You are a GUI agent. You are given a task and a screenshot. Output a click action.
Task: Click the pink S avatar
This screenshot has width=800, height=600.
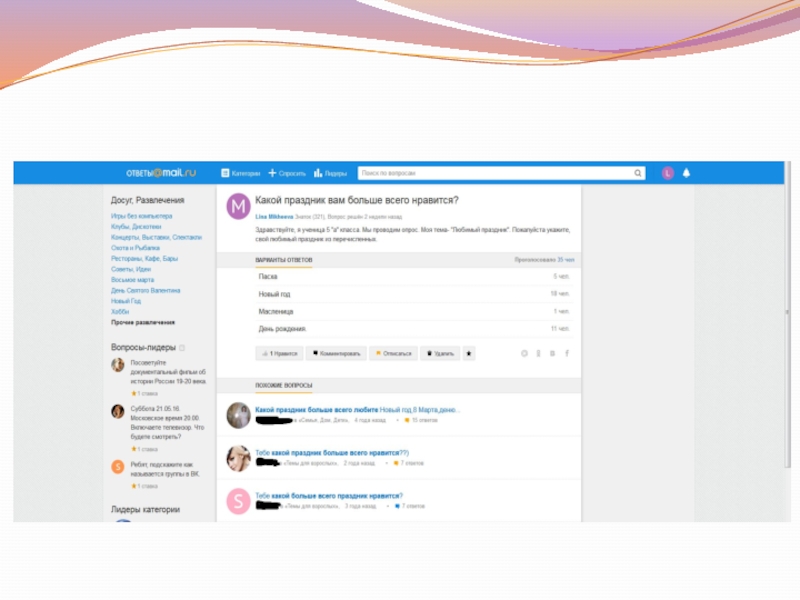click(x=238, y=501)
